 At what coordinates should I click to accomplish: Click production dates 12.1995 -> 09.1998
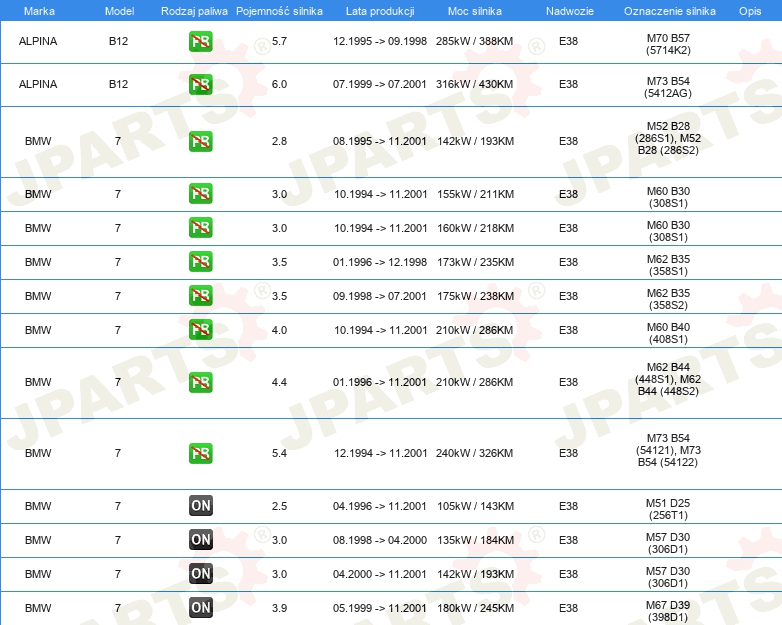[380, 41]
